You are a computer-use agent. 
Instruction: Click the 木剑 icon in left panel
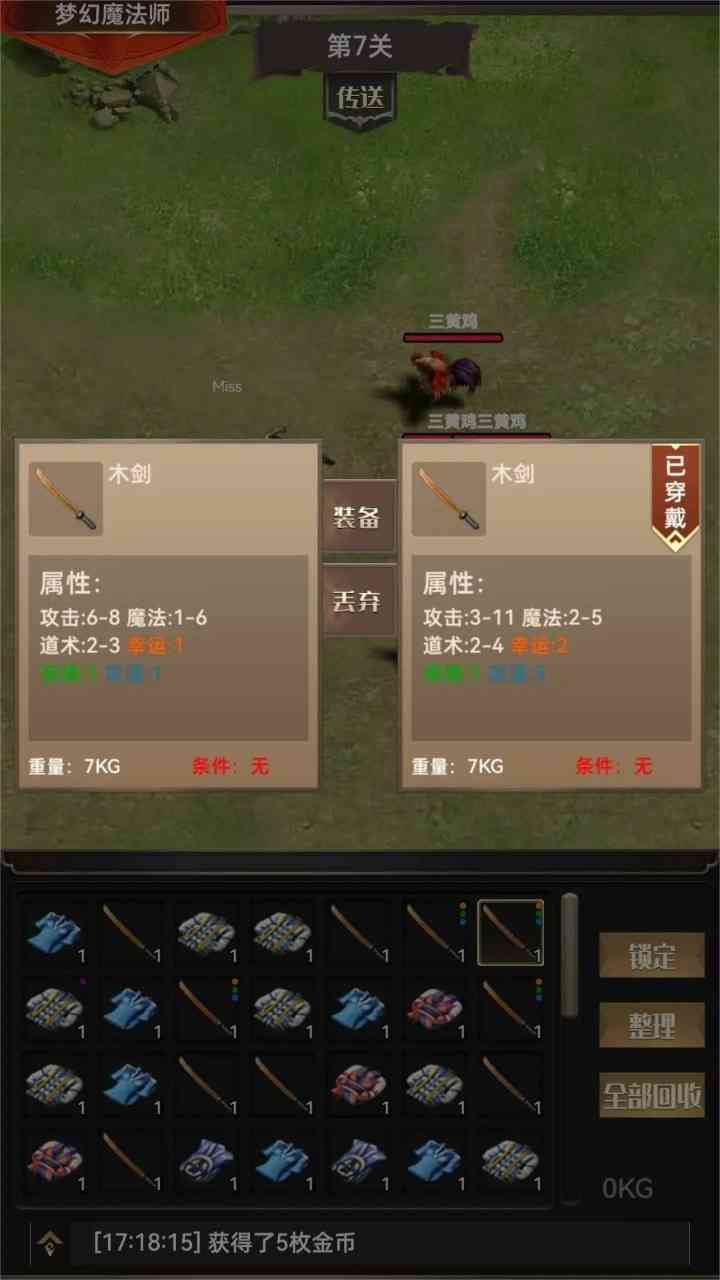tap(66, 498)
